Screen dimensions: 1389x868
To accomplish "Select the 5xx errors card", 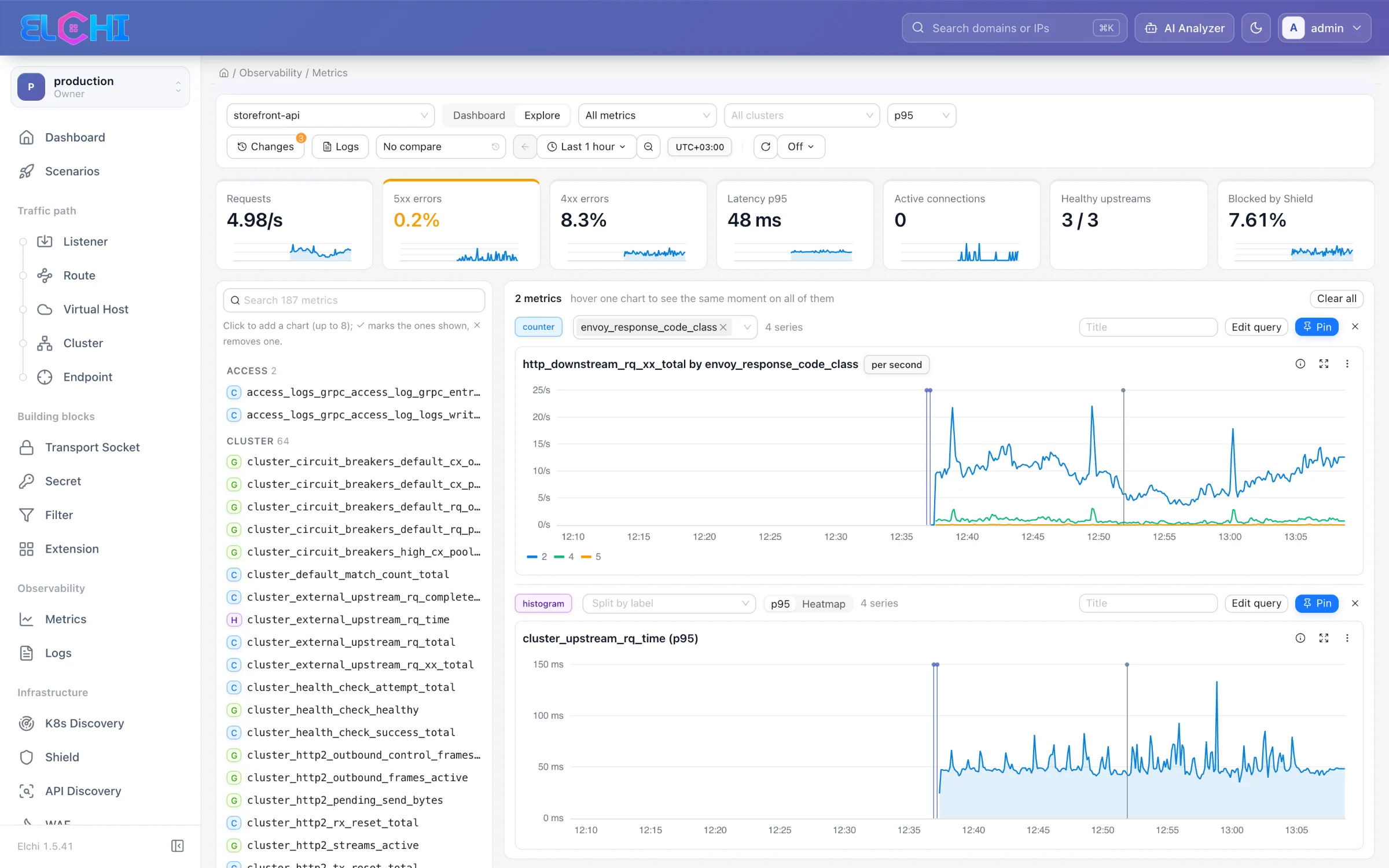I will point(461,225).
